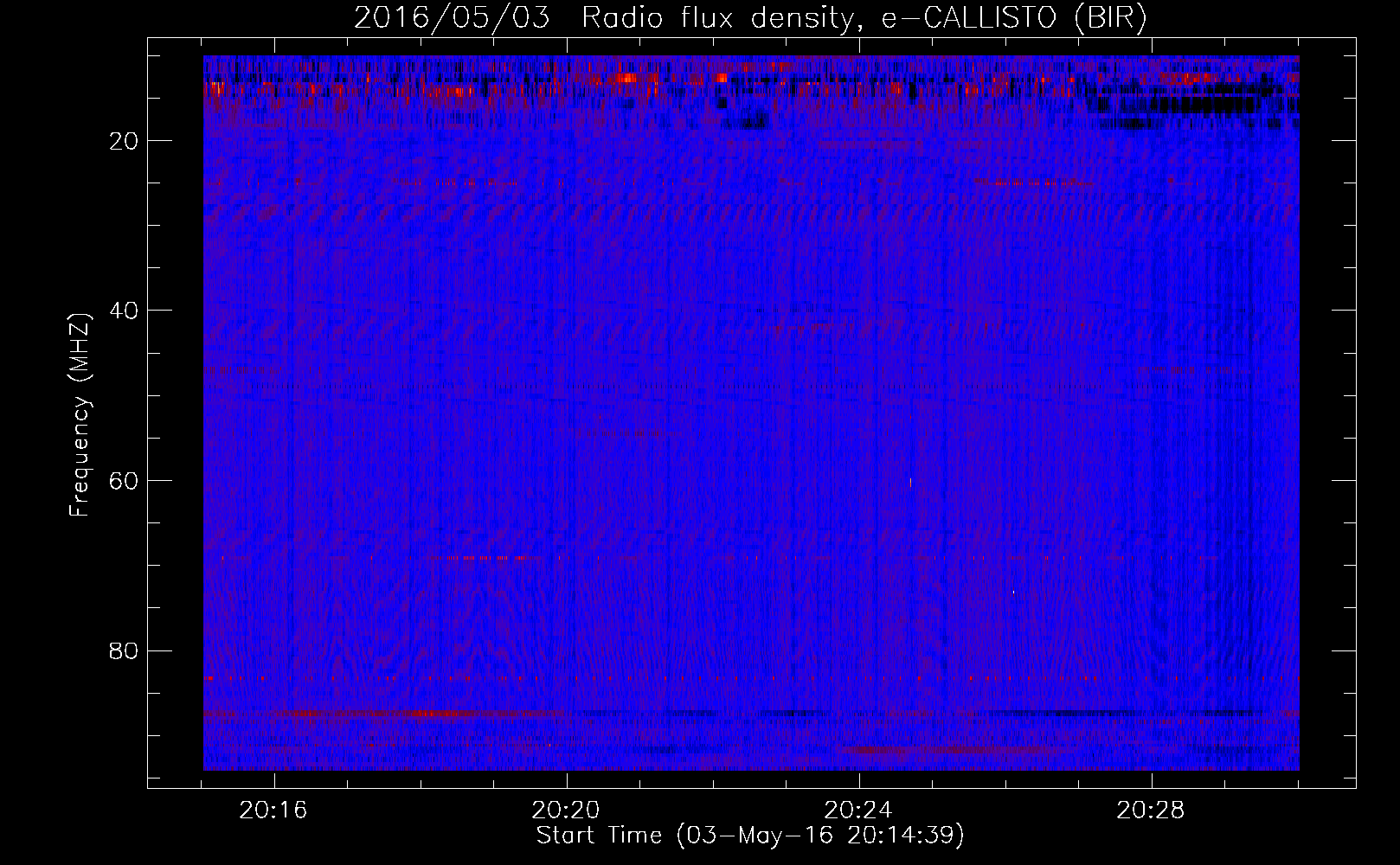The image size is (1400, 865).
Task: Click the 20:24 time tick label
Action: (858, 811)
